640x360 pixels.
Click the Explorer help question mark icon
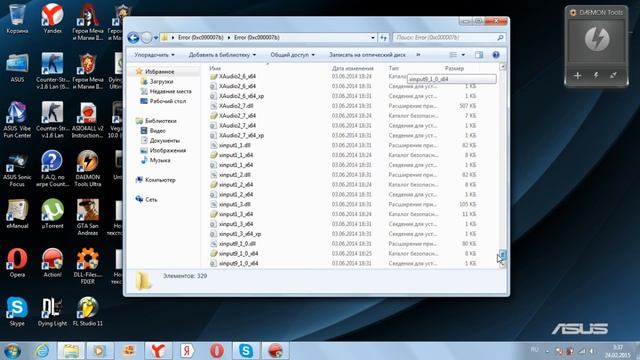pos(496,55)
